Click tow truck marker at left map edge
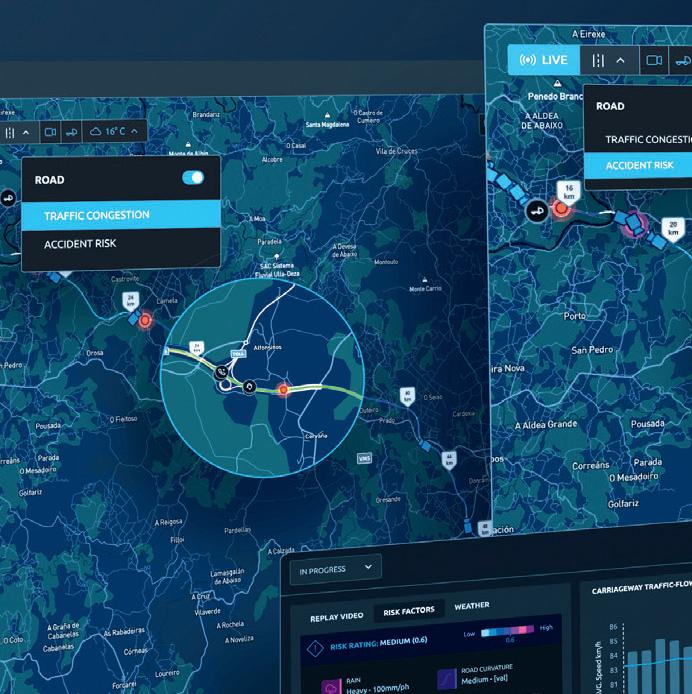The width and height of the screenshot is (692, 694). (8, 198)
